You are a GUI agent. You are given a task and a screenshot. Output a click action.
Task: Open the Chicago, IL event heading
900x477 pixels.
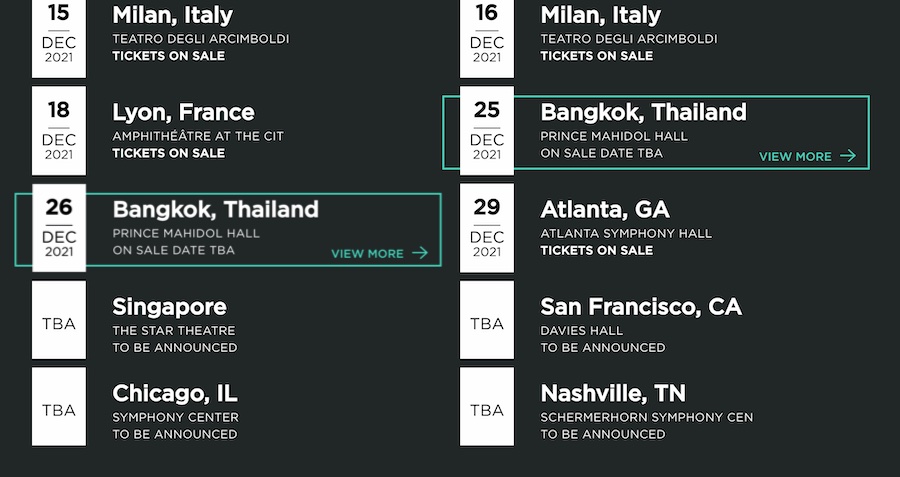tap(175, 393)
